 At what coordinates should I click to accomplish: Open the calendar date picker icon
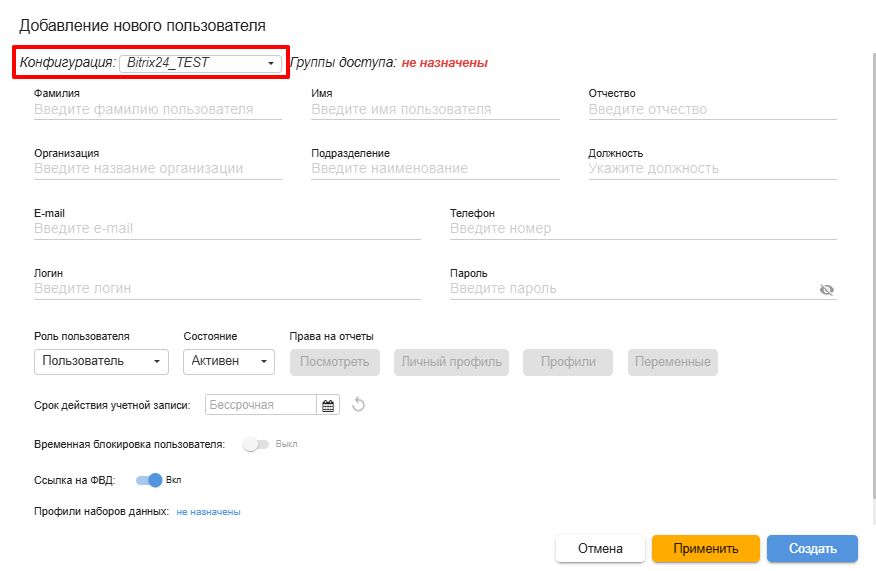click(x=328, y=406)
